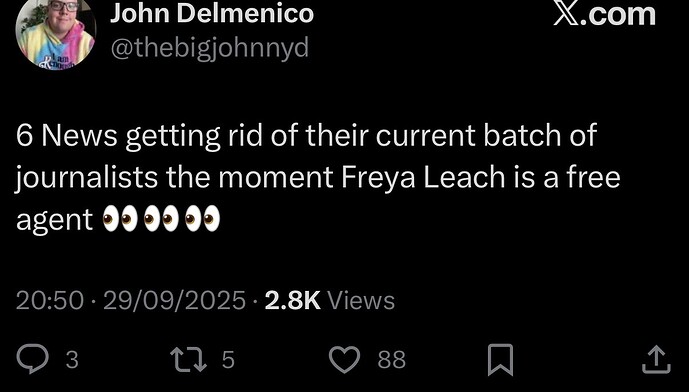Image resolution: width=689 pixels, height=392 pixels.
Task: Click the tweet text starting "6 News"
Action: tap(319, 177)
